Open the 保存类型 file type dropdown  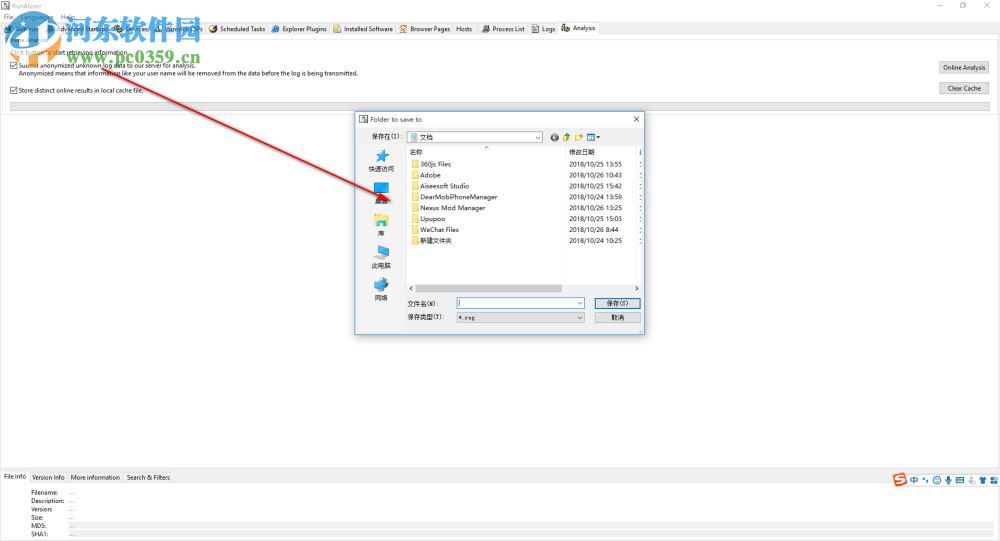click(520, 317)
